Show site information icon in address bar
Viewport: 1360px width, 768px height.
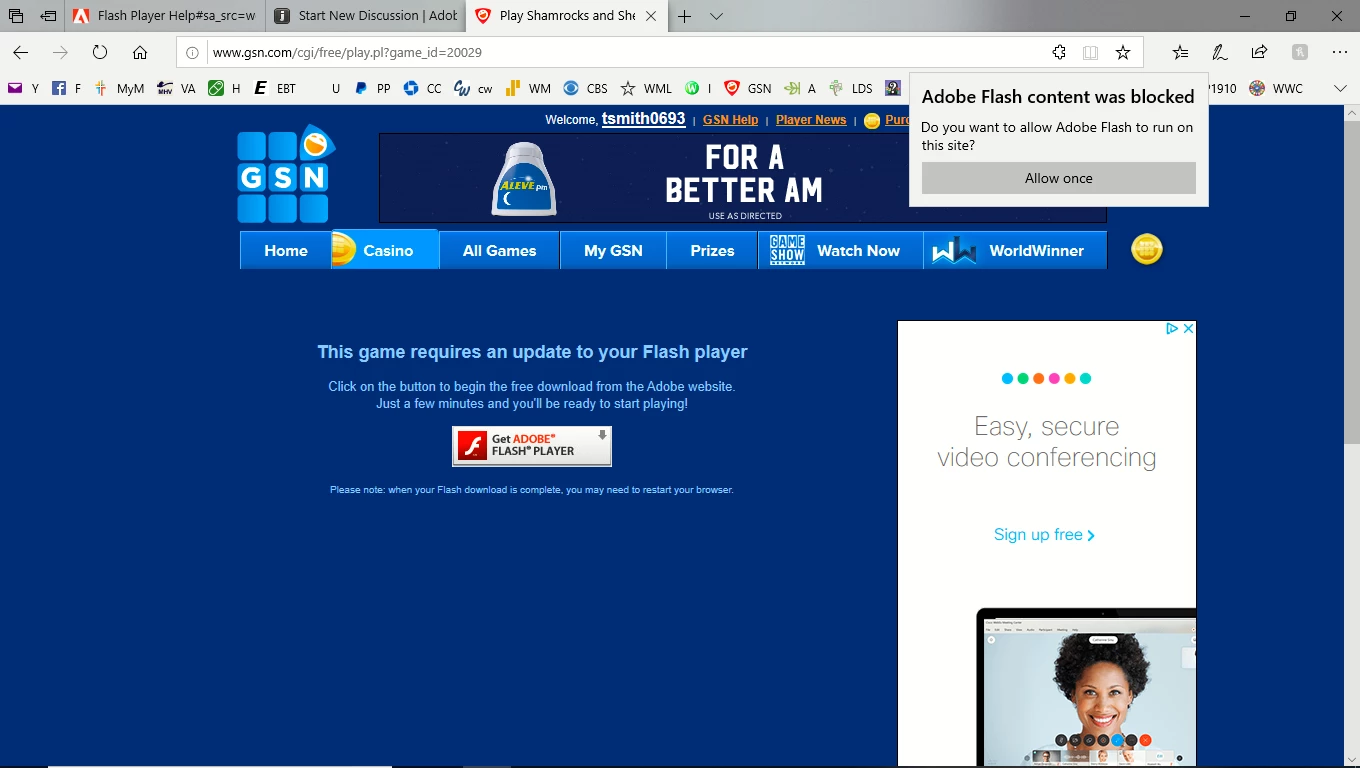pyautogui.click(x=193, y=53)
